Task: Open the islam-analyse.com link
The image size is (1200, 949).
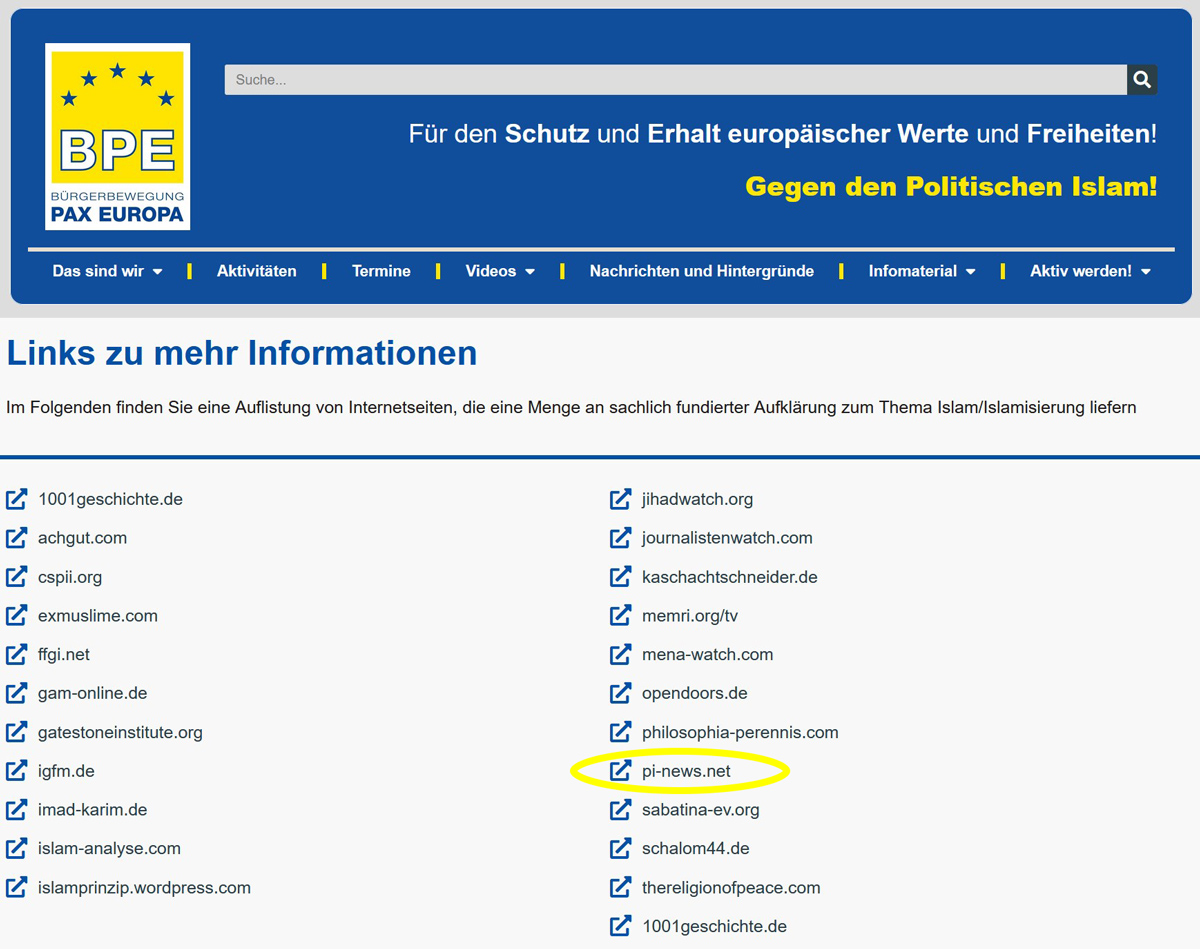Action: (x=109, y=849)
